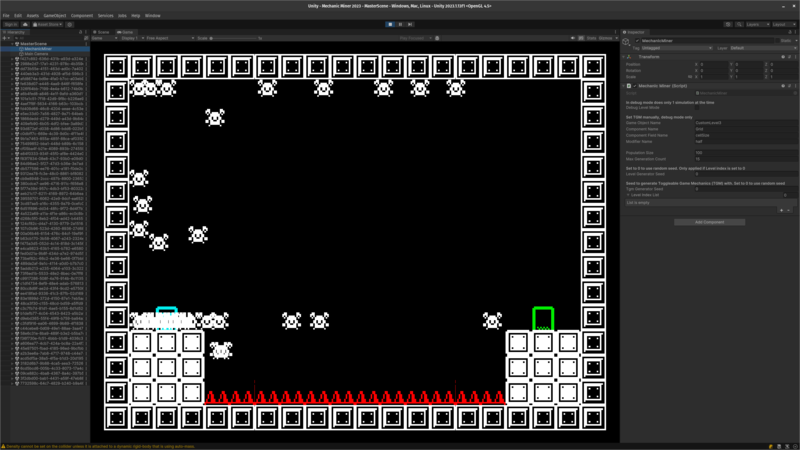This screenshot has width=800, height=450.
Task: Add item to Level Index List
Action: pyautogui.click(x=779, y=210)
